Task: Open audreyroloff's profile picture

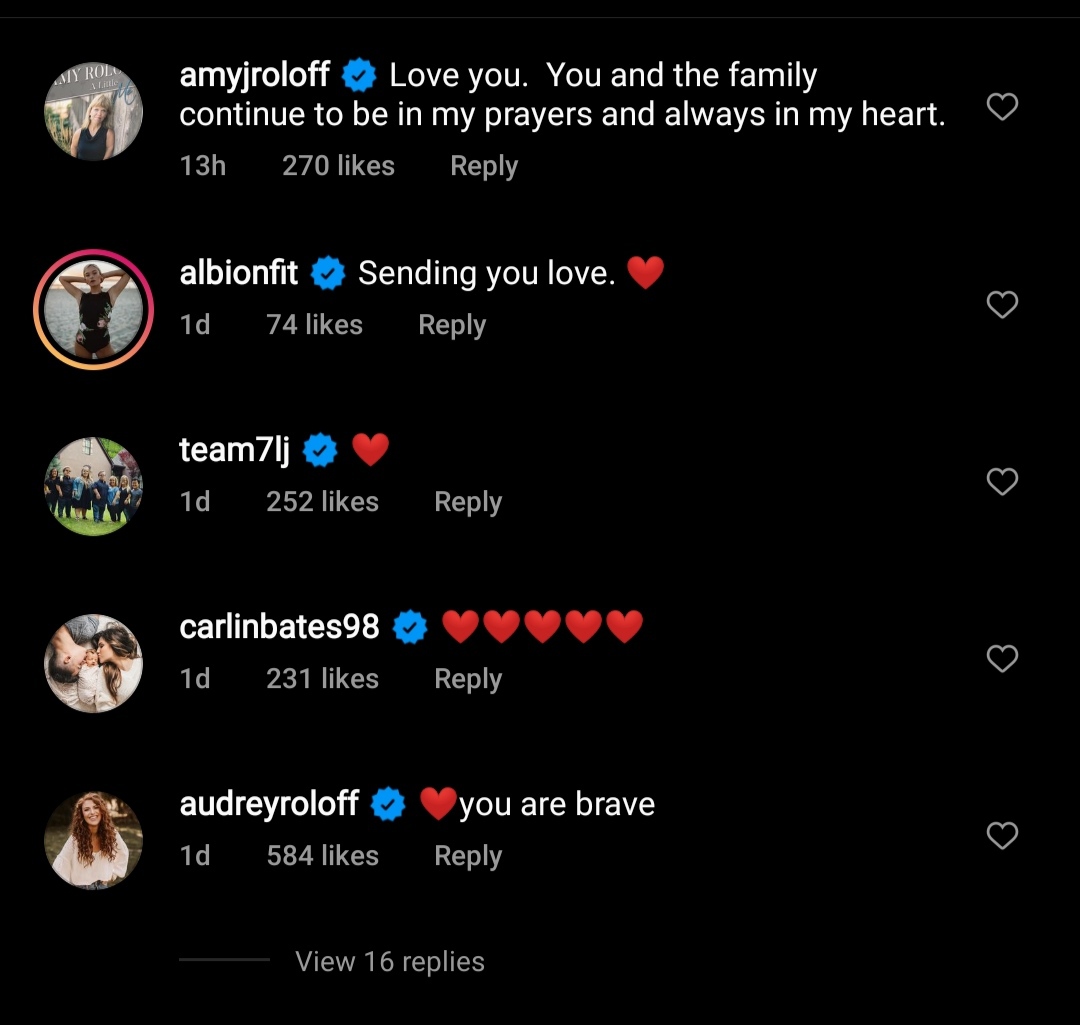Action: (93, 840)
